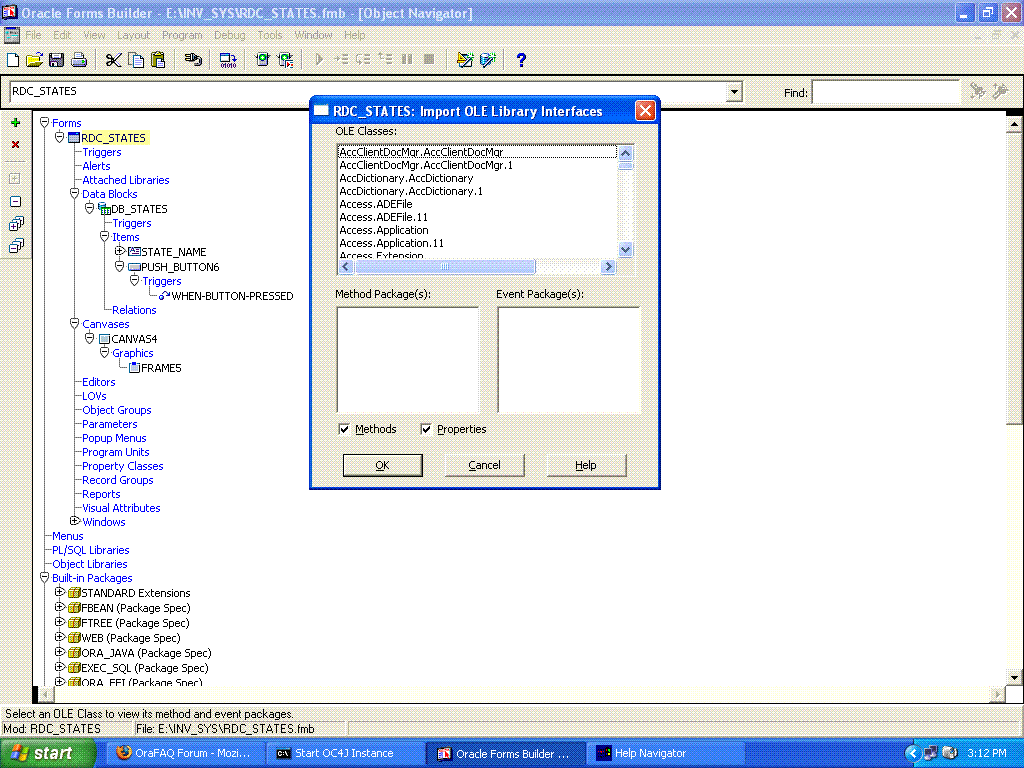This screenshot has width=1024, height=768.
Task: Open the RDC_STATES object dropdown arrow
Action: click(x=734, y=91)
